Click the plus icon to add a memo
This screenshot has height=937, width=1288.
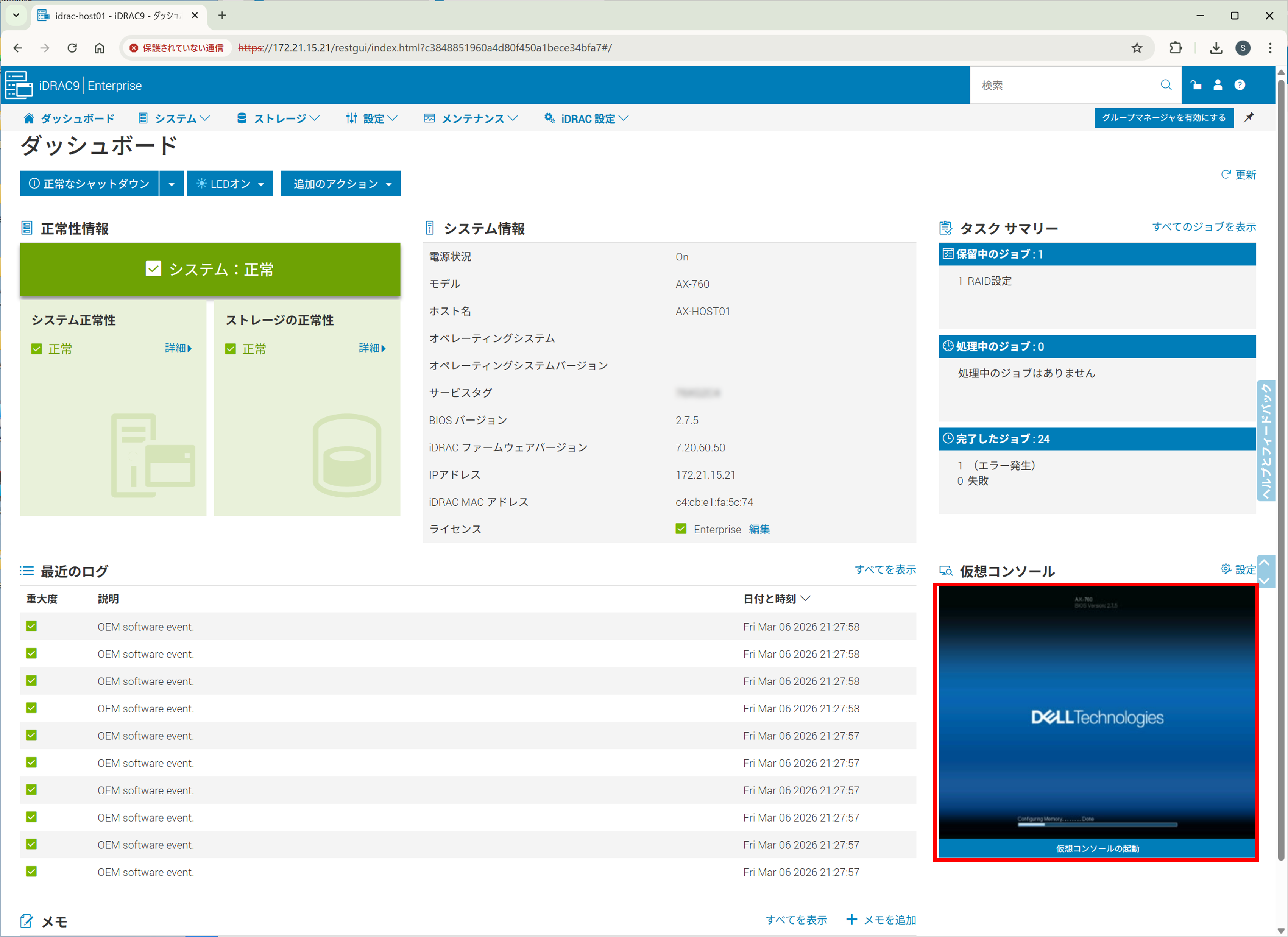click(851, 919)
